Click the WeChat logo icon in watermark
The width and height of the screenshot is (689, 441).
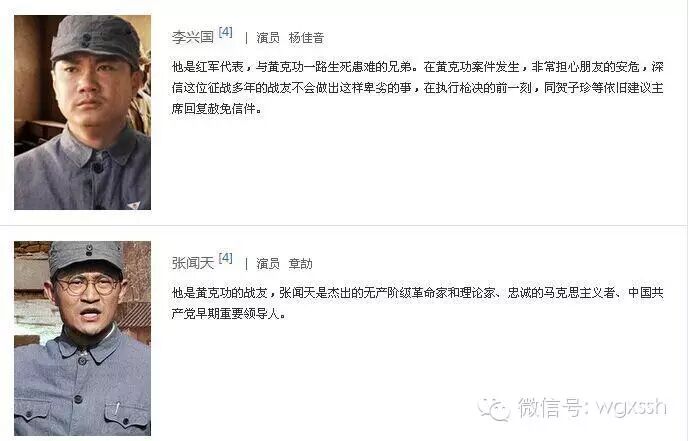point(494,408)
